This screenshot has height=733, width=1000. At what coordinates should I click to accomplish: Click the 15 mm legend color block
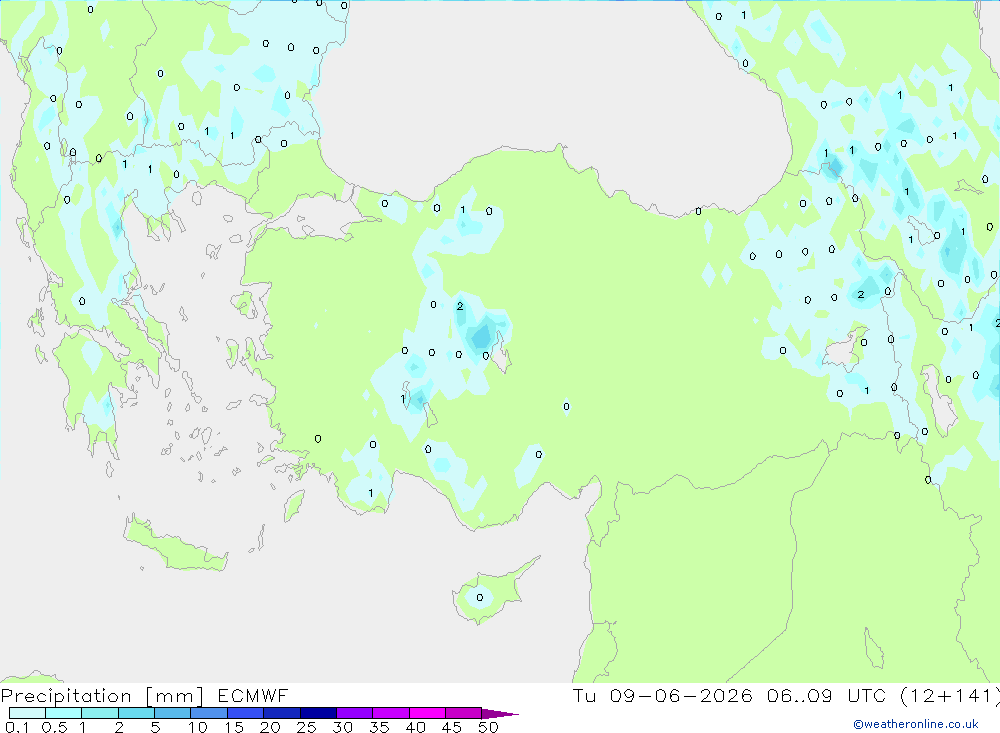pos(245,713)
